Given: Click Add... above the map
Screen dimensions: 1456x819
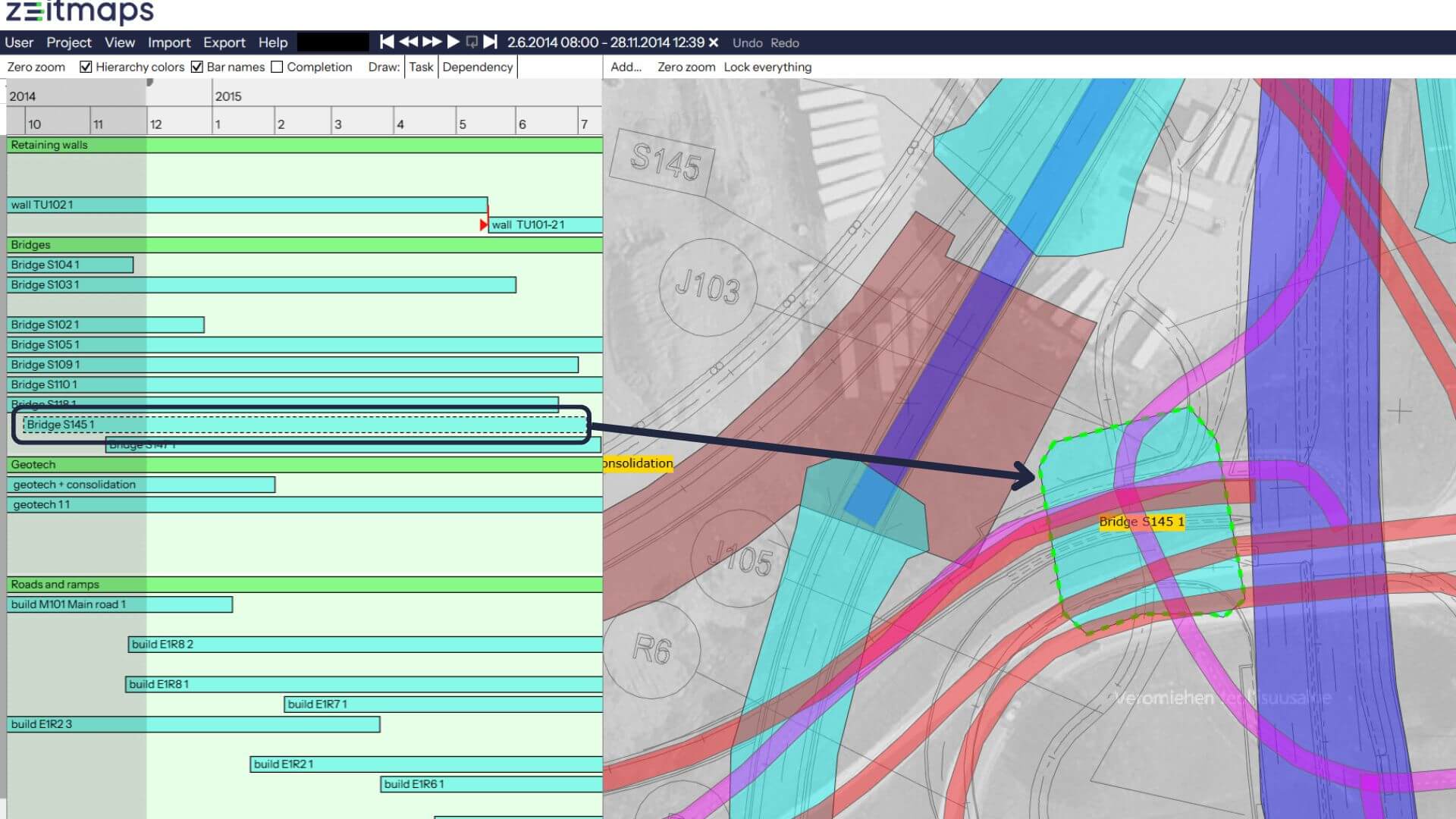Looking at the screenshot, I should [x=626, y=67].
